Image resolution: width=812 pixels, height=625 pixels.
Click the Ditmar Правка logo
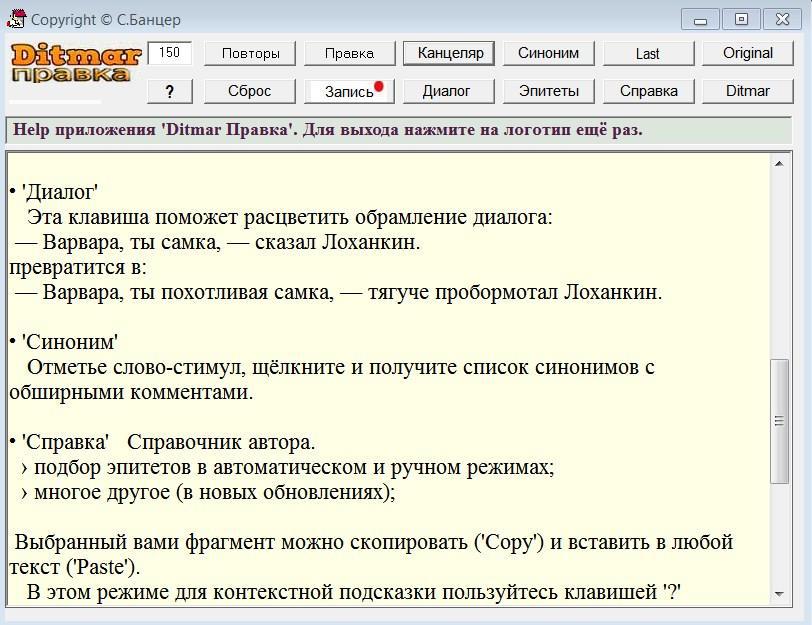pos(70,63)
